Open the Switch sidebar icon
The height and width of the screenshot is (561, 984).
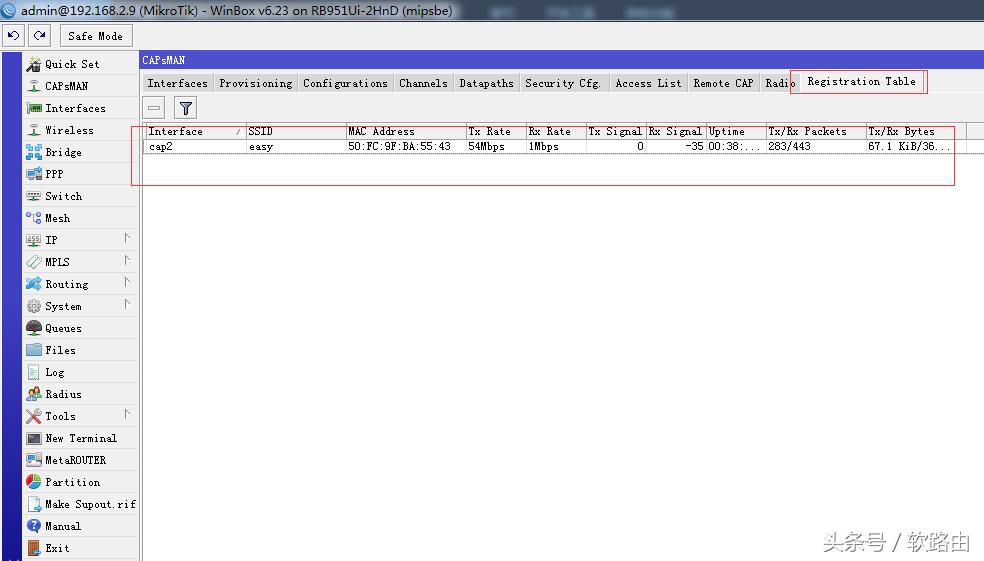33,196
